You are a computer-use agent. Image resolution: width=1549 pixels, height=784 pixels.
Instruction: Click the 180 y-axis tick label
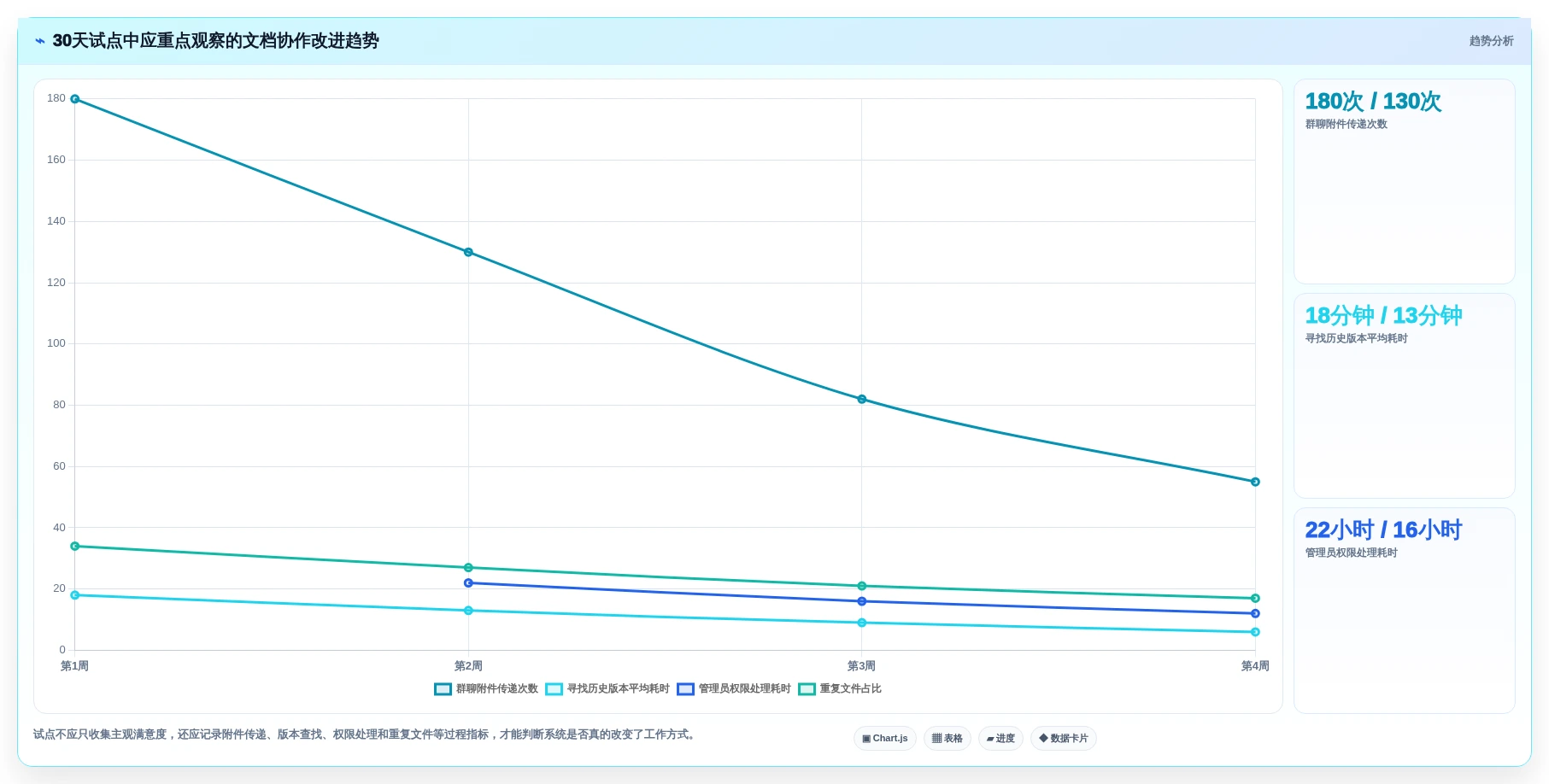point(56,98)
